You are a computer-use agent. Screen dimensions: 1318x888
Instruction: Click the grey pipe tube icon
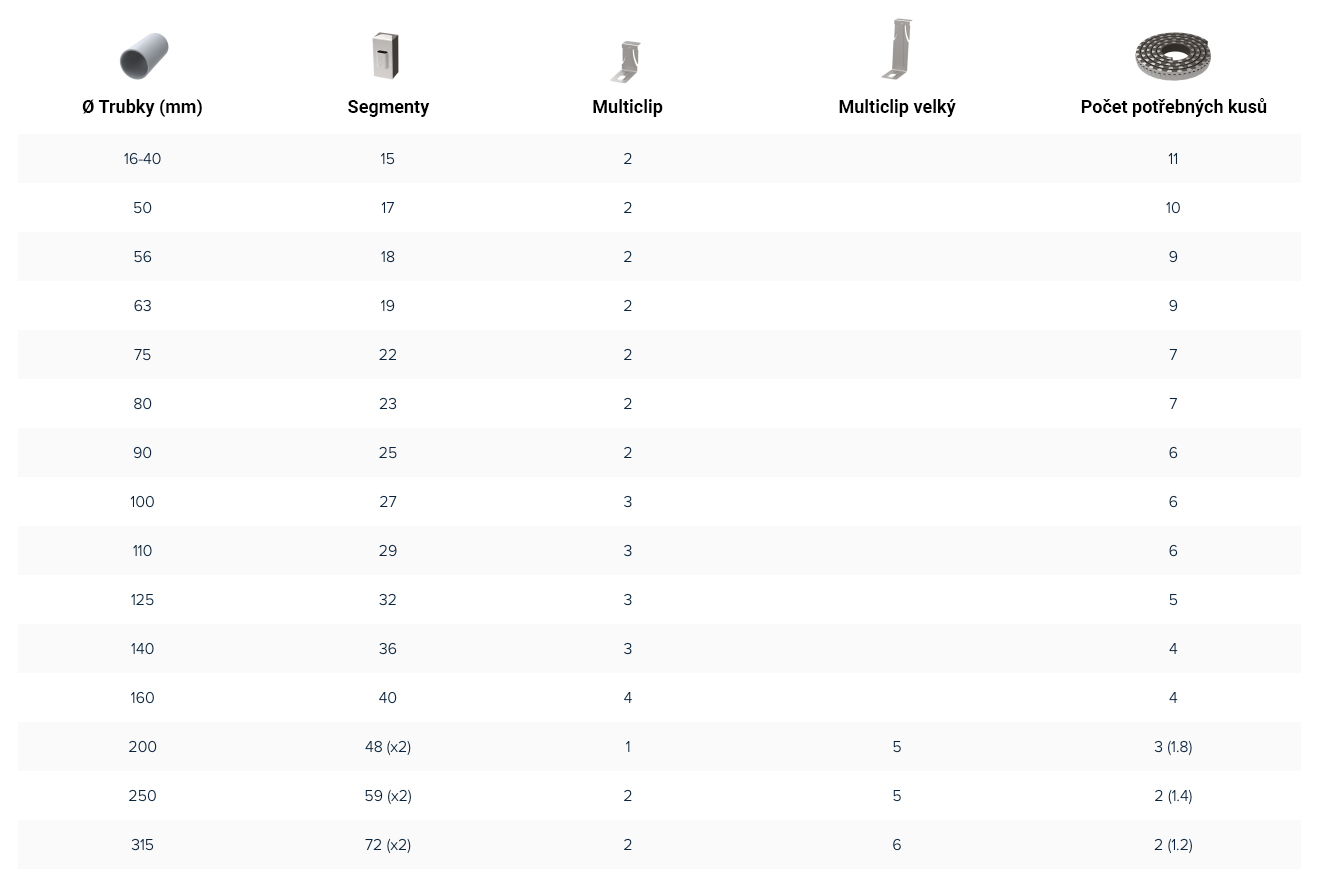point(144,55)
